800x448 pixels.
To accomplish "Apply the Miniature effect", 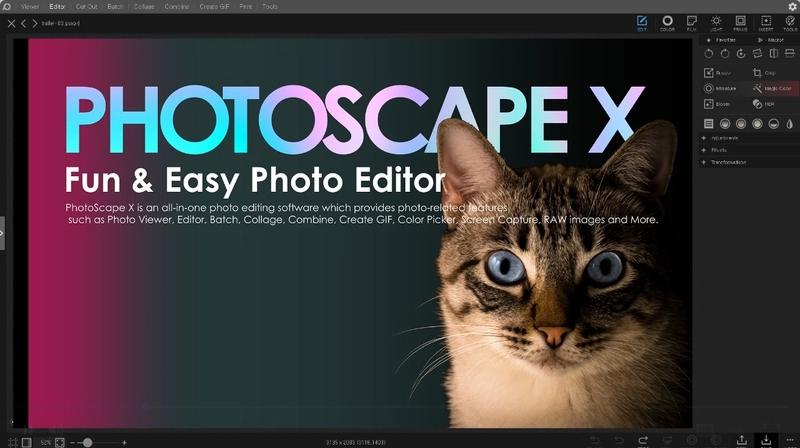I will [720, 88].
